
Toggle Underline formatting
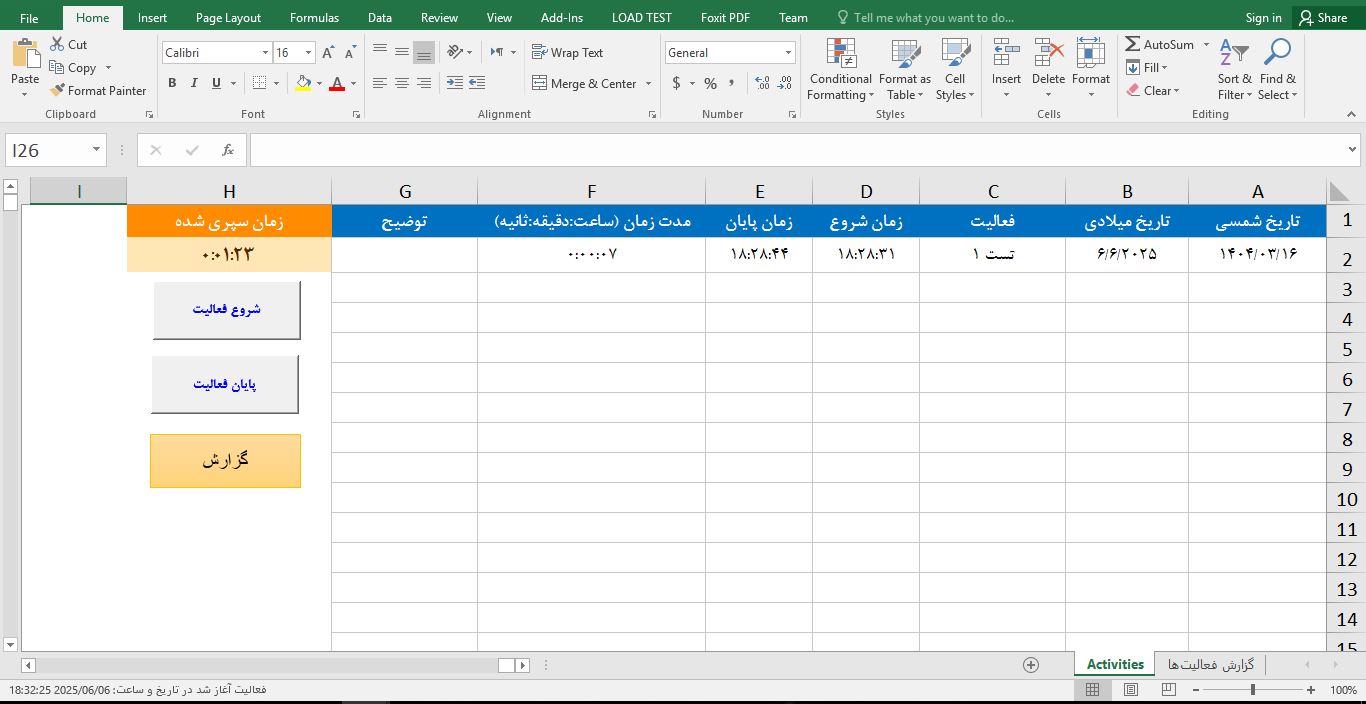[216, 83]
